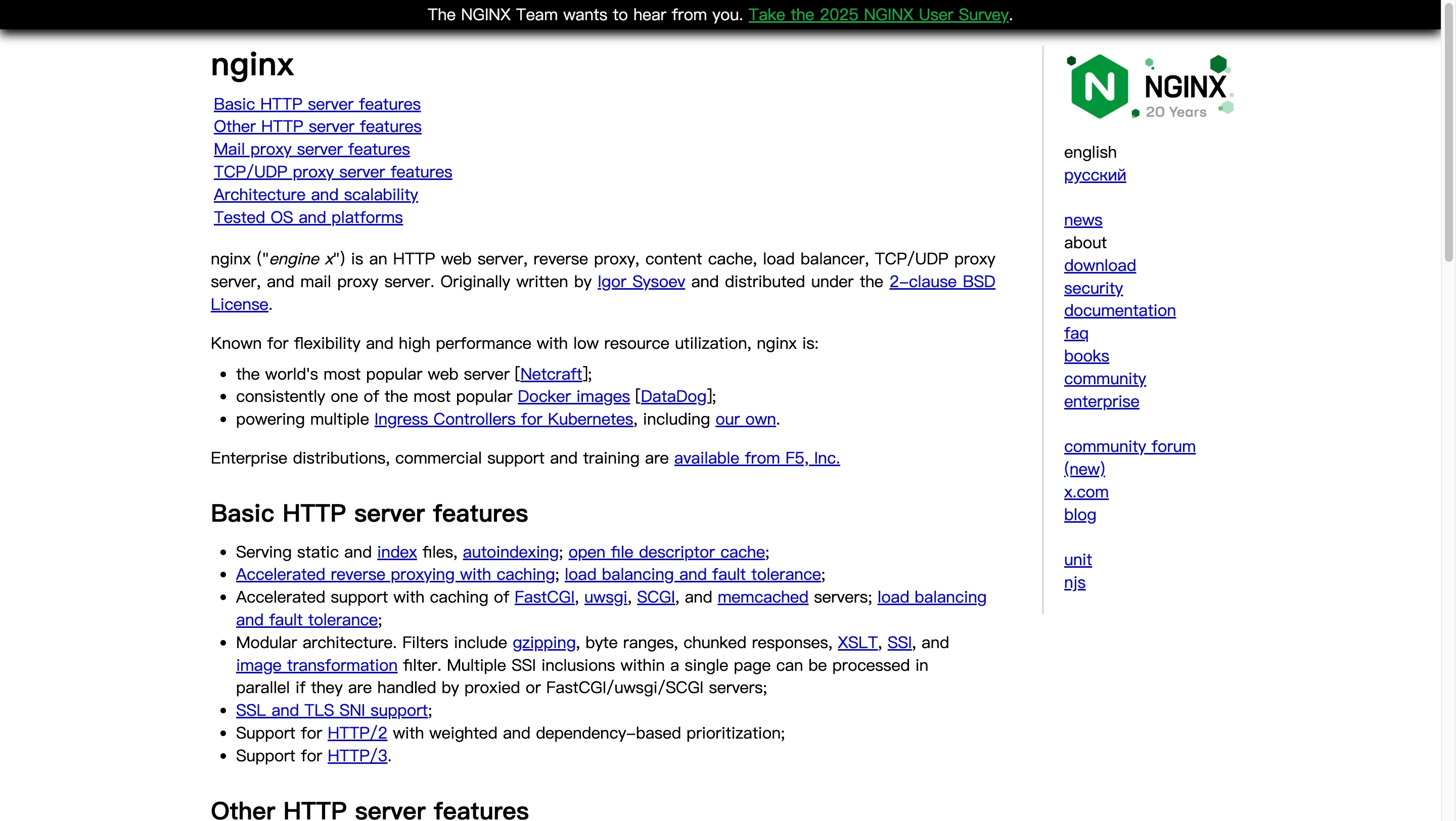Open the download sidebar link

pyautogui.click(x=1100, y=265)
